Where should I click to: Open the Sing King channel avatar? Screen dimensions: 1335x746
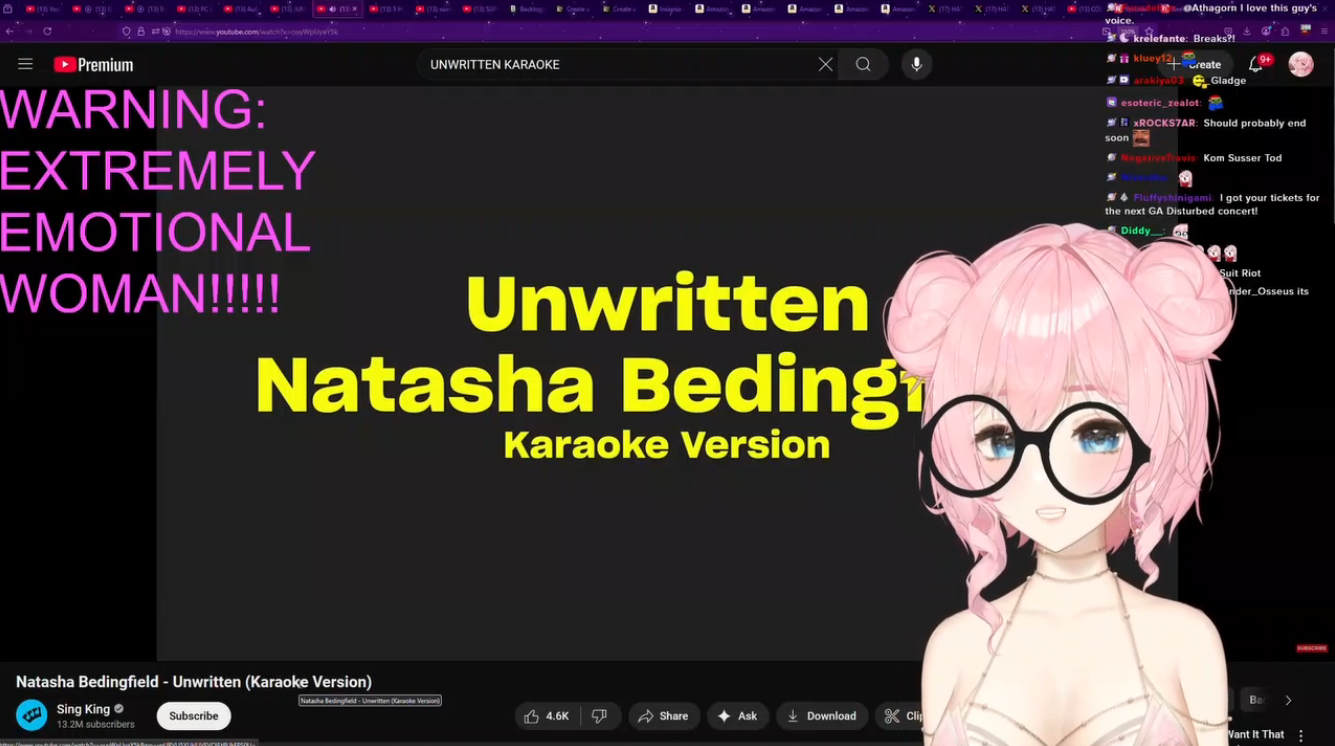(x=32, y=716)
